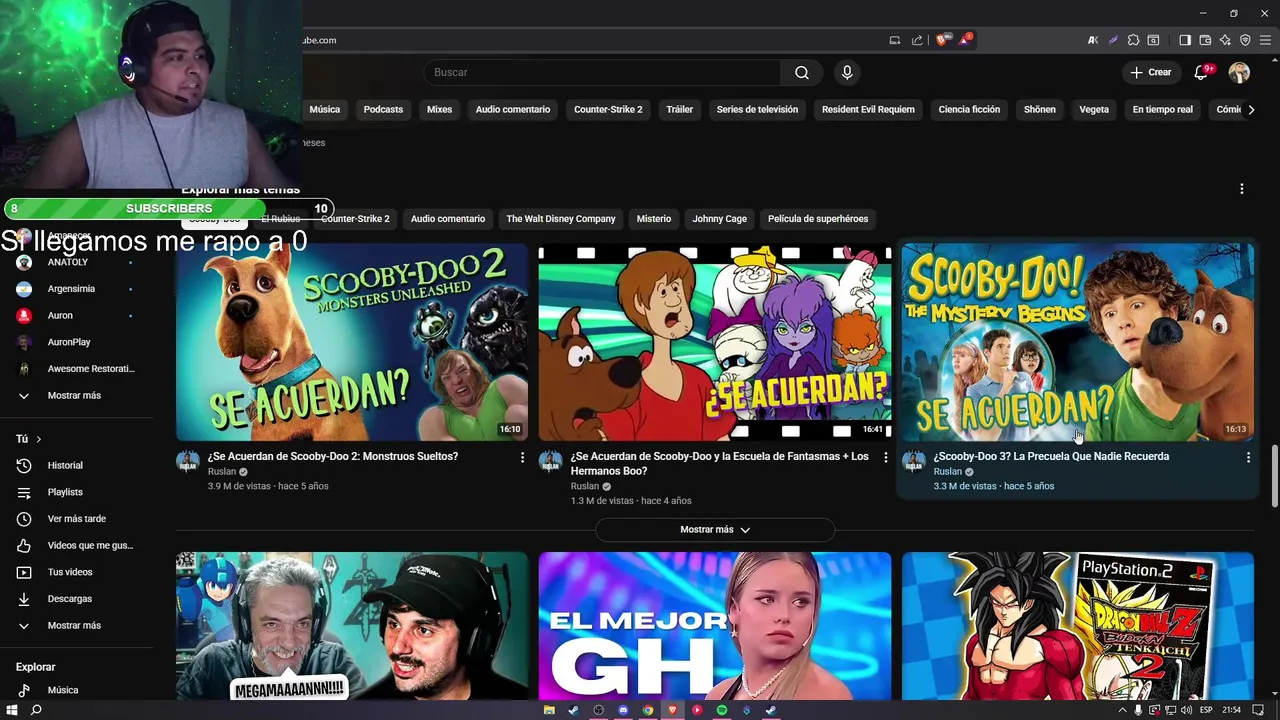Click the Windows Start button

(12, 710)
